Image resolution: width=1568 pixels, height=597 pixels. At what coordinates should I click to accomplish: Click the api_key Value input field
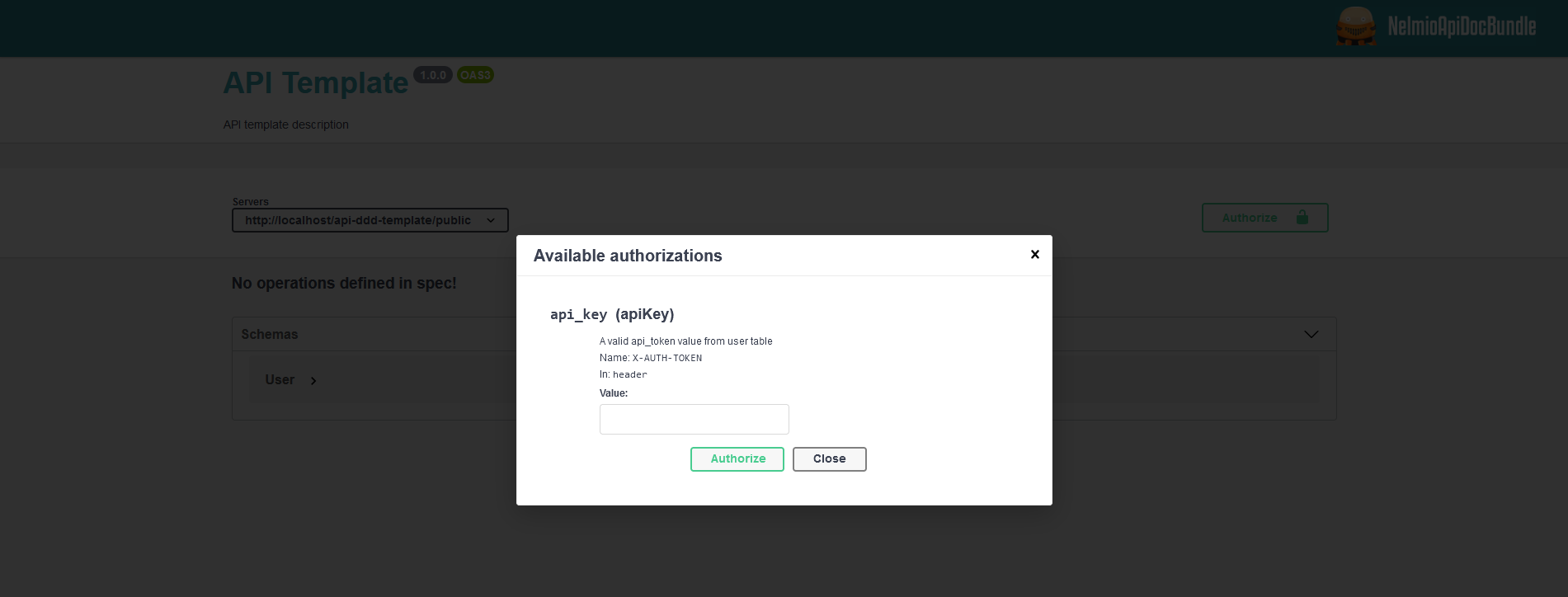click(x=694, y=419)
